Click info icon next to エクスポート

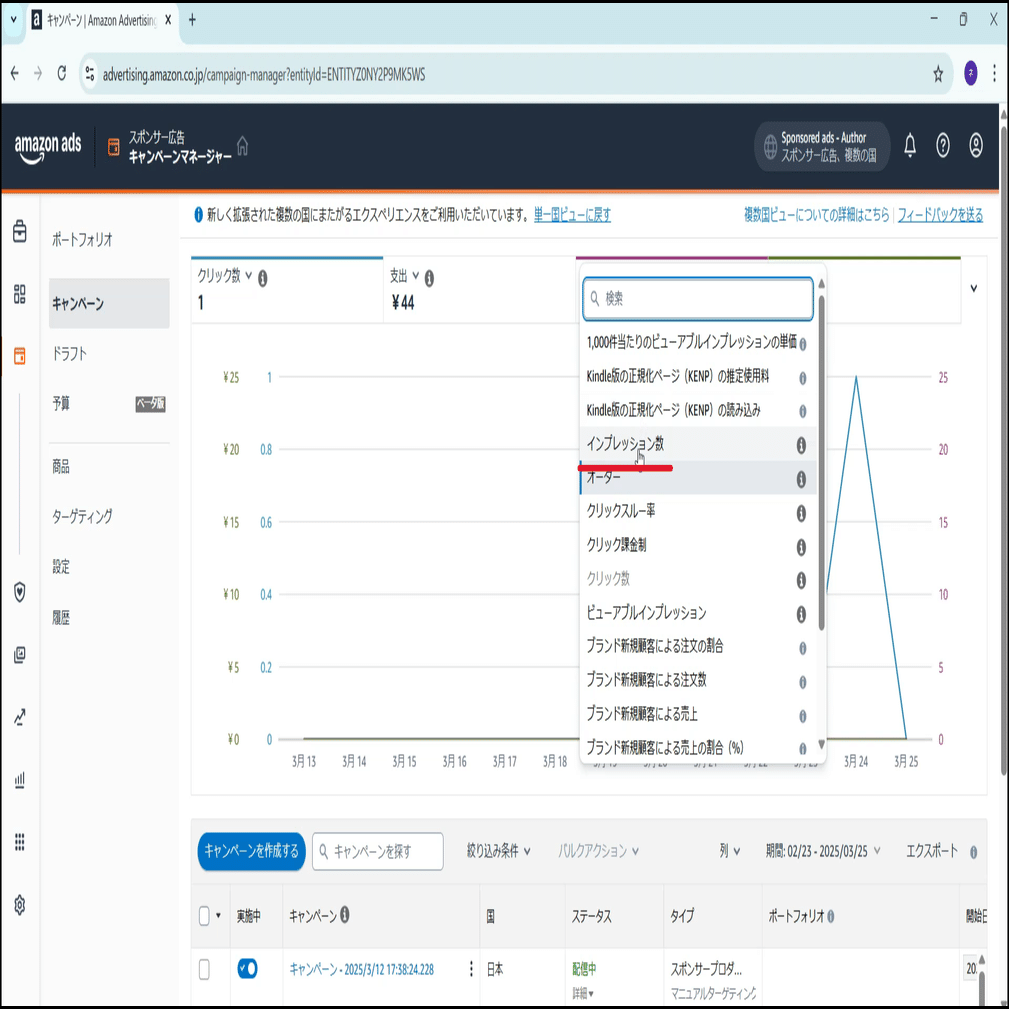pyautogui.click(x=974, y=852)
